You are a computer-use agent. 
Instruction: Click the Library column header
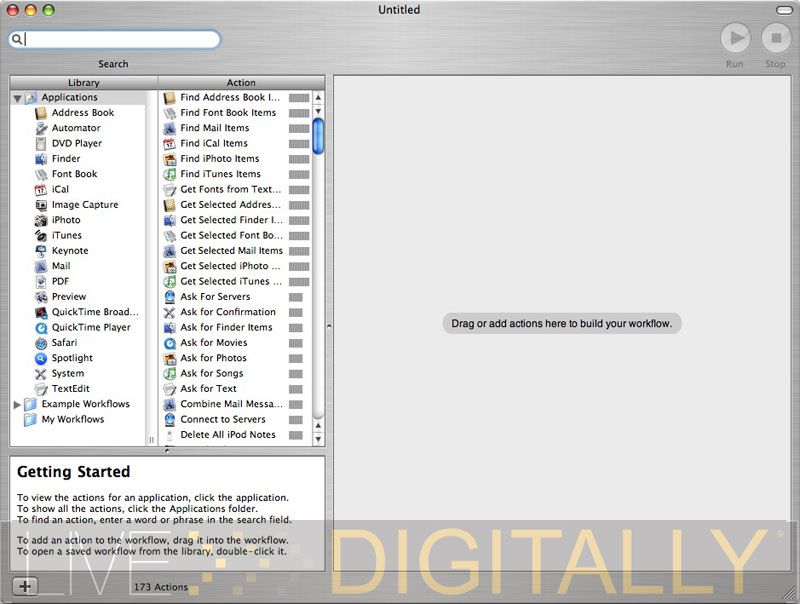click(84, 83)
